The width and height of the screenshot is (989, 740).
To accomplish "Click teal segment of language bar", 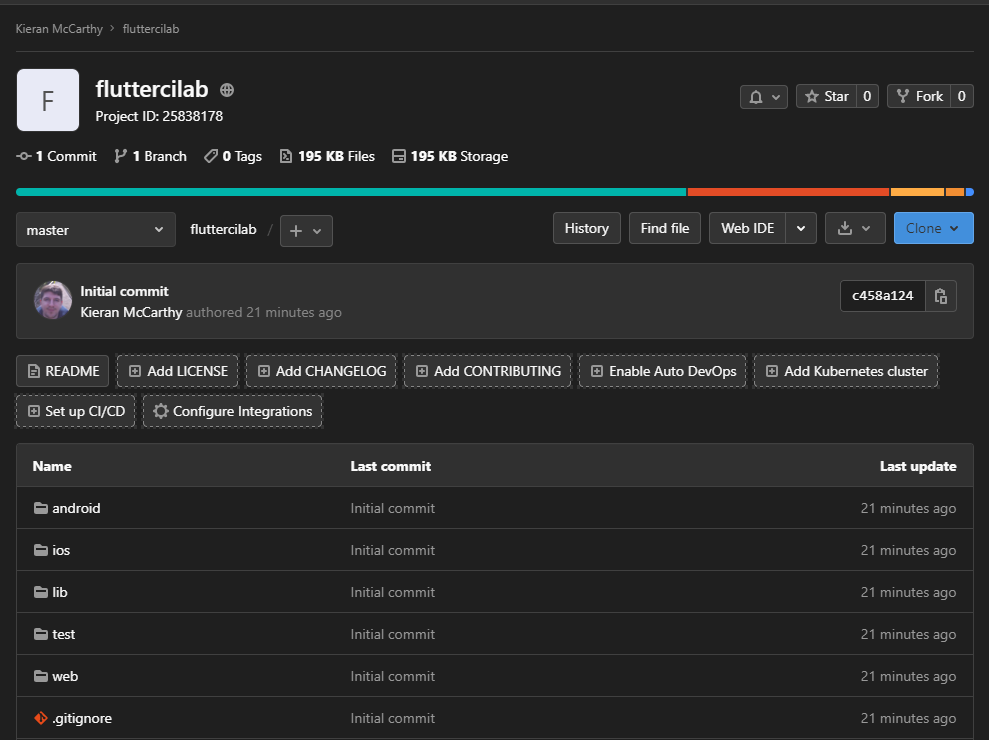I will 351,192.
